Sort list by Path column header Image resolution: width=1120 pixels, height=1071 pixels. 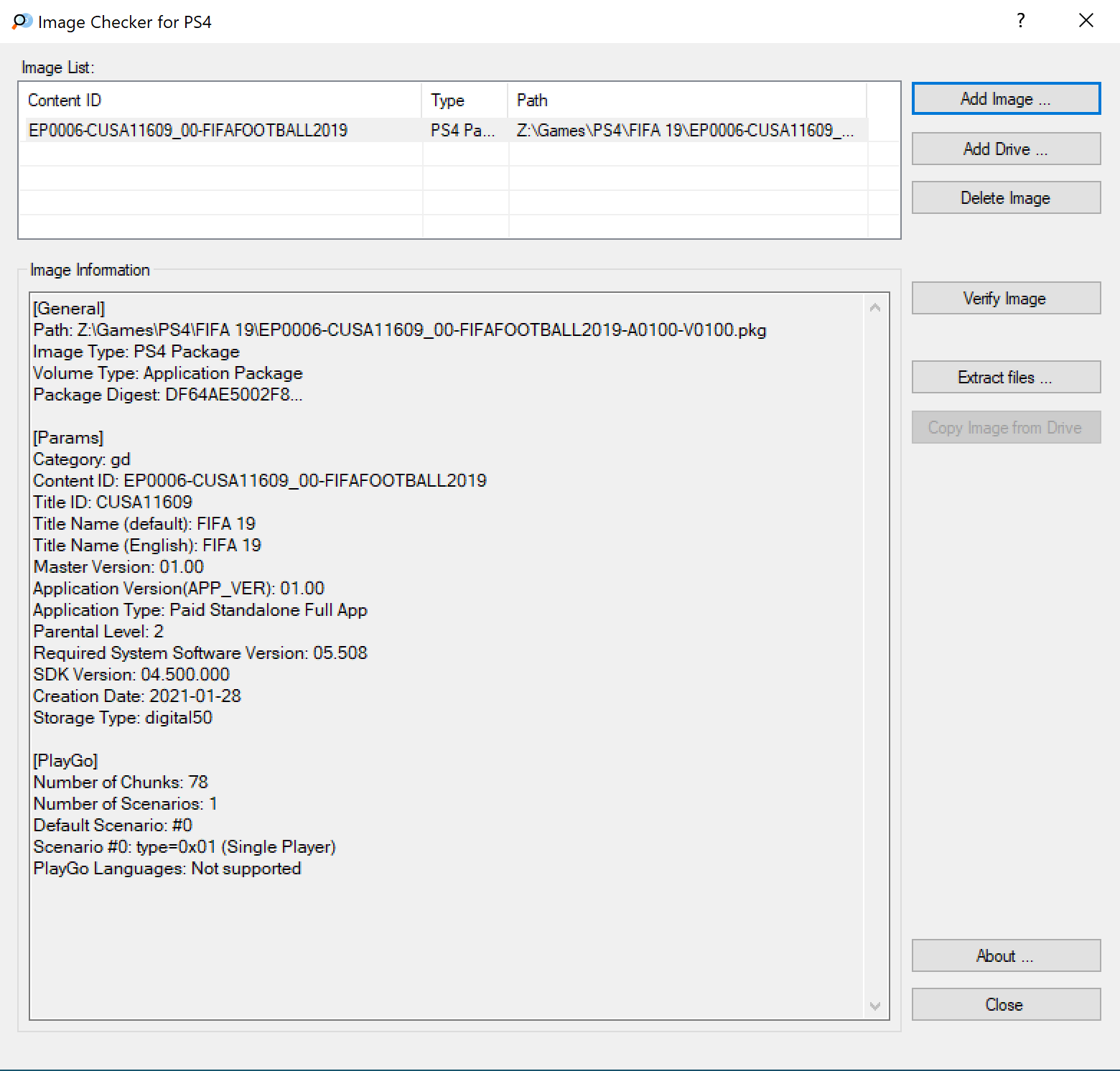point(687,100)
